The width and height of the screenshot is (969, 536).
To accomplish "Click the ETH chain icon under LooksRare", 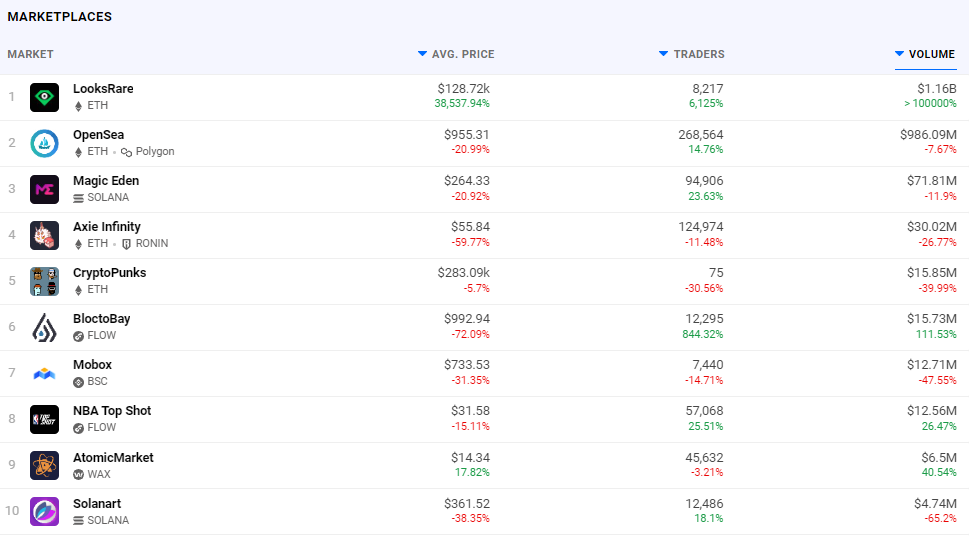I will (x=78, y=106).
